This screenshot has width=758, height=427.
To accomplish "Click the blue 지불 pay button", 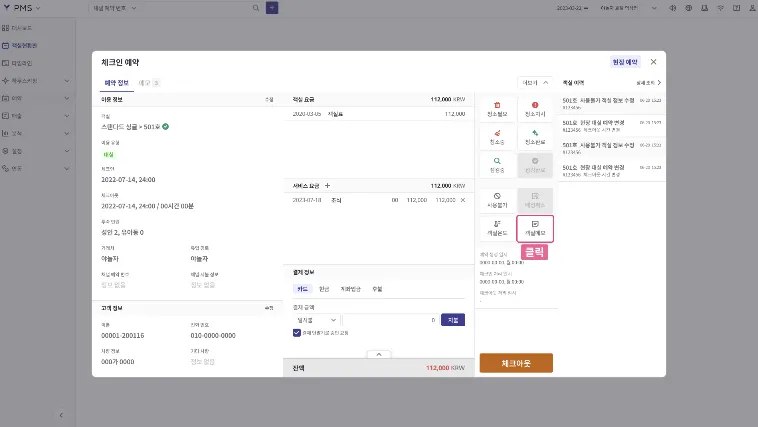I will pyautogui.click(x=453, y=320).
